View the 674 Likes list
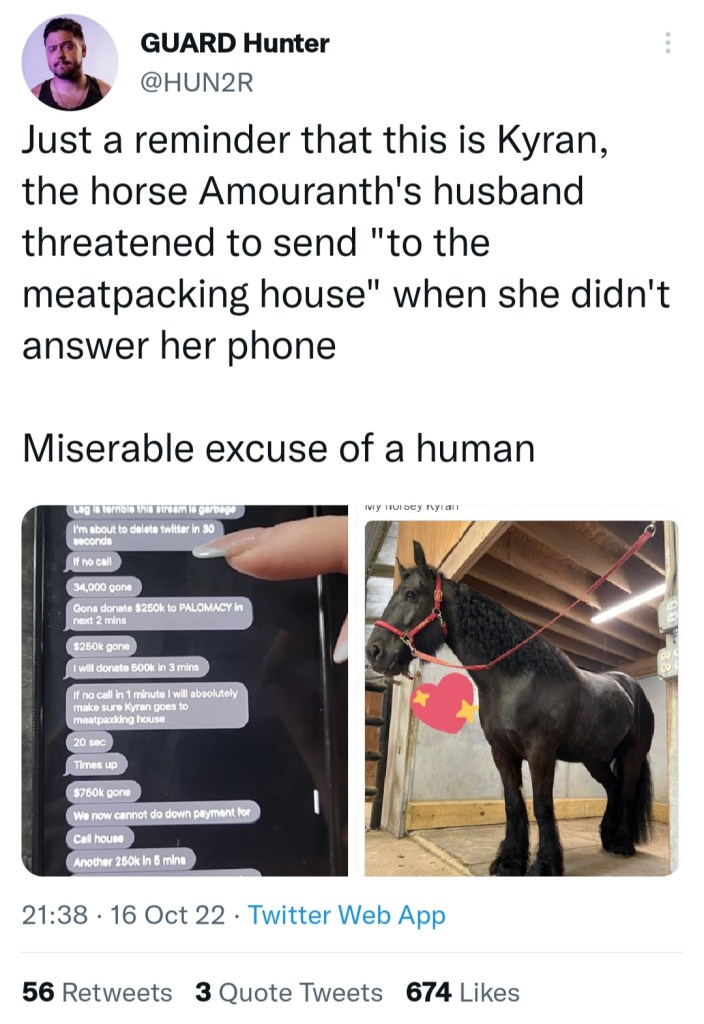Image resolution: width=704 pixels, height=1024 pixels. coord(463,993)
